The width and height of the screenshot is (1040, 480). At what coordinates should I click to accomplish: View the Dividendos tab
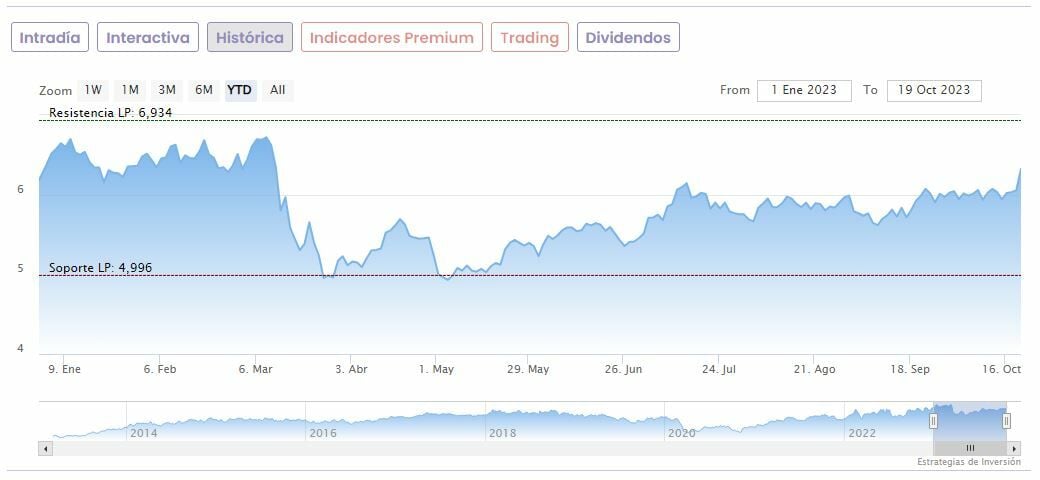[629, 38]
